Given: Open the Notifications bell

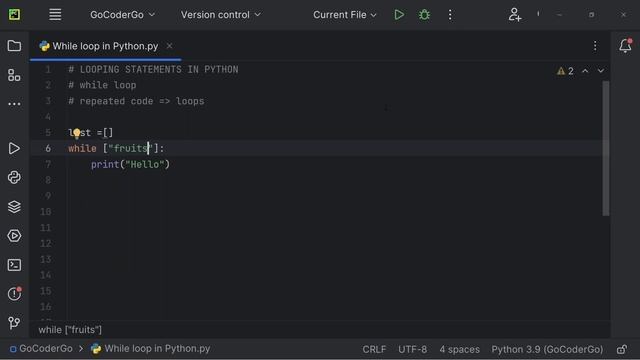Looking at the screenshot, I should [x=625, y=46].
